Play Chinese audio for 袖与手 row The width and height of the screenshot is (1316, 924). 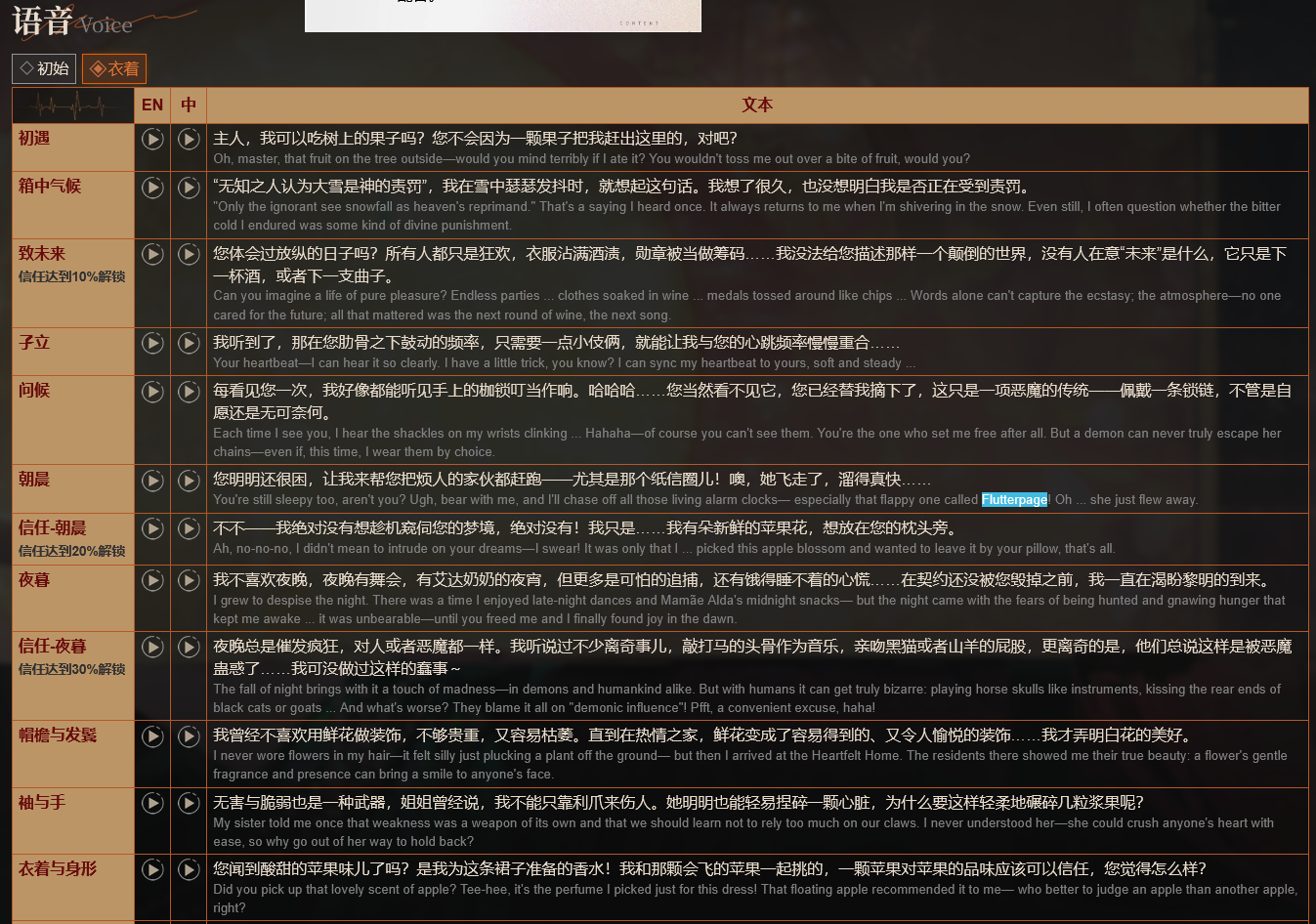(189, 803)
